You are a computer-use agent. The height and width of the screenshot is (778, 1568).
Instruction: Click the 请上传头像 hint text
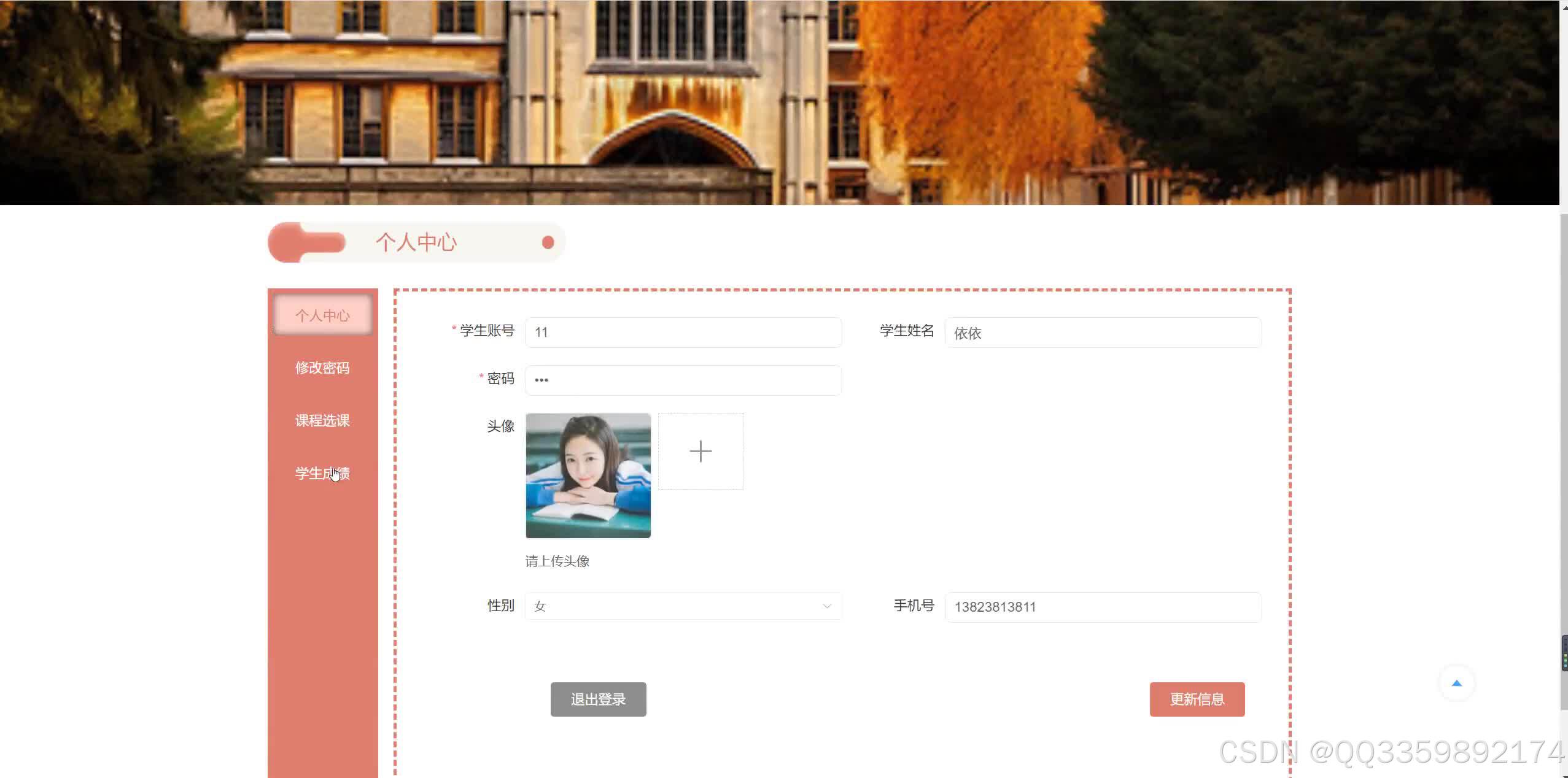point(557,561)
